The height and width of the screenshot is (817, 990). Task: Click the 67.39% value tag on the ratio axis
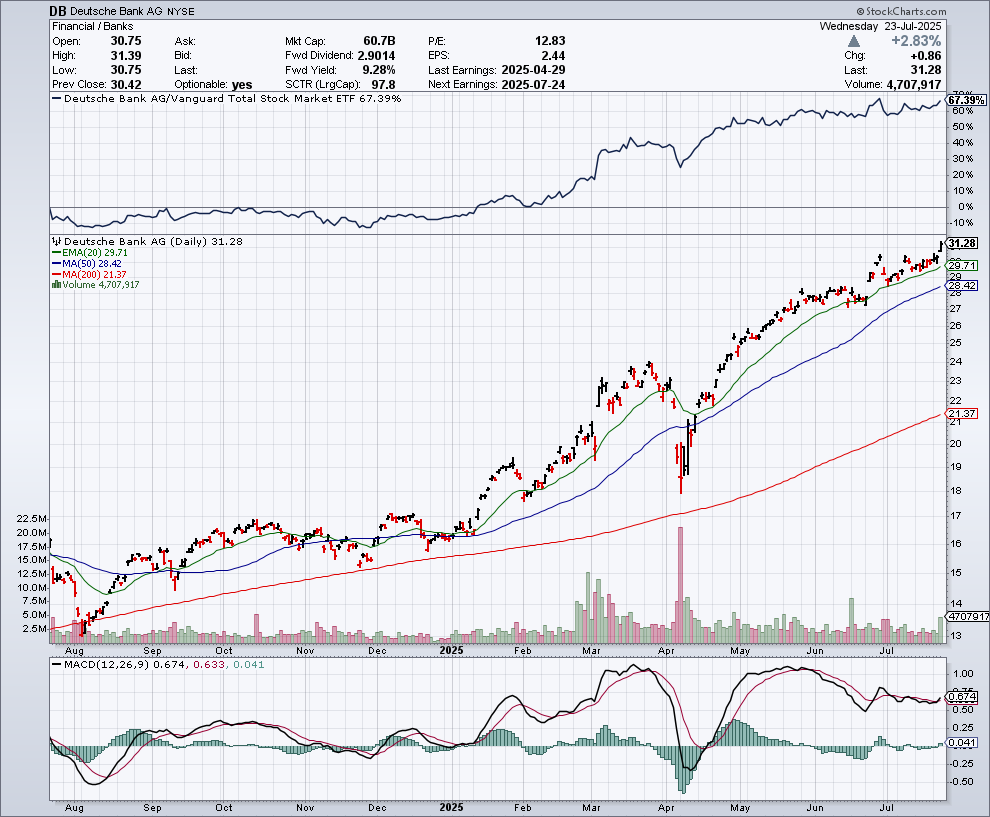click(967, 100)
